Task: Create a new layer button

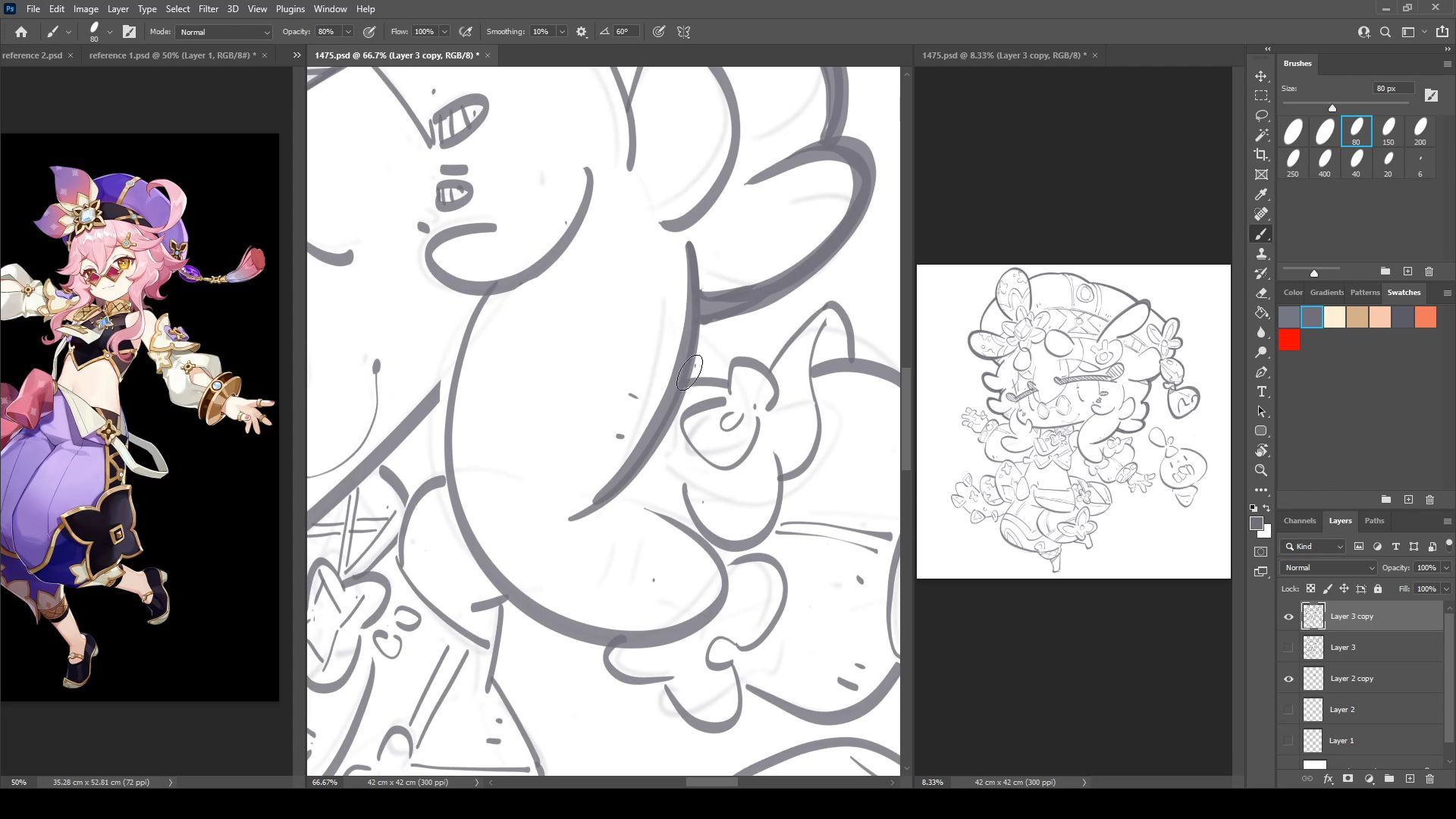Action: [x=1410, y=779]
